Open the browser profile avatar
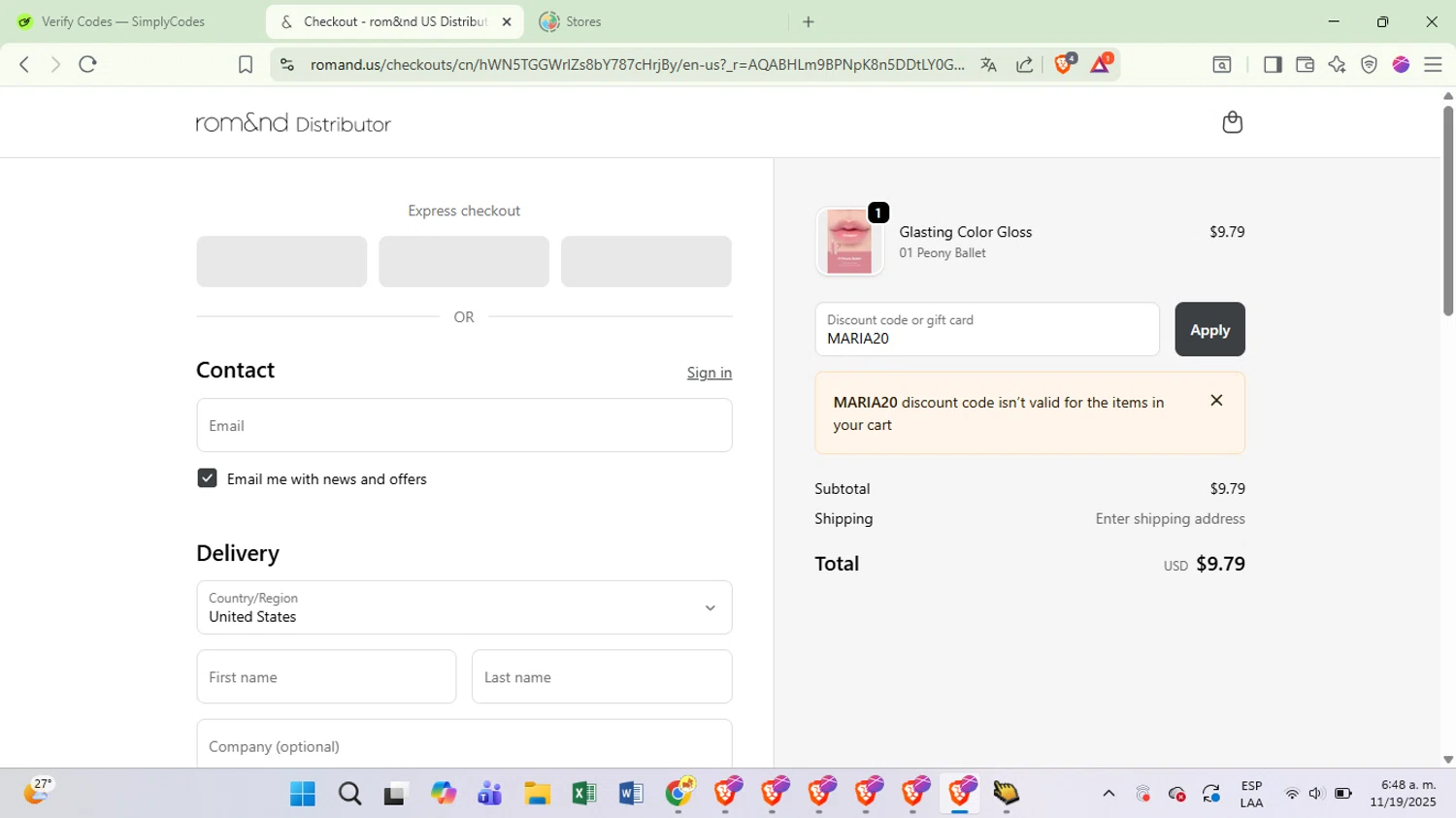 click(1401, 64)
